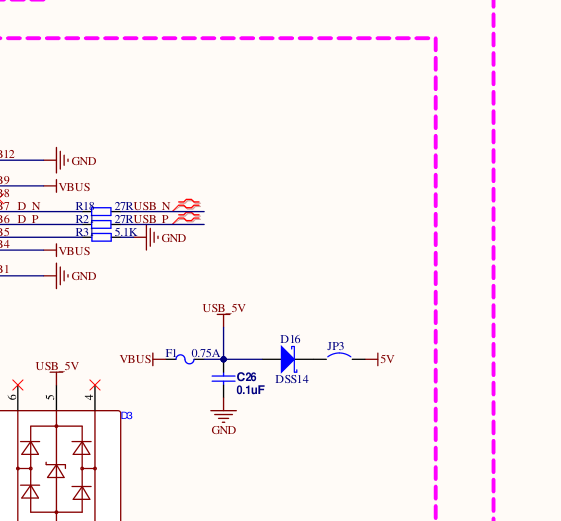Select the F1 designator label
The height and width of the screenshot is (521, 561).
coord(171,353)
